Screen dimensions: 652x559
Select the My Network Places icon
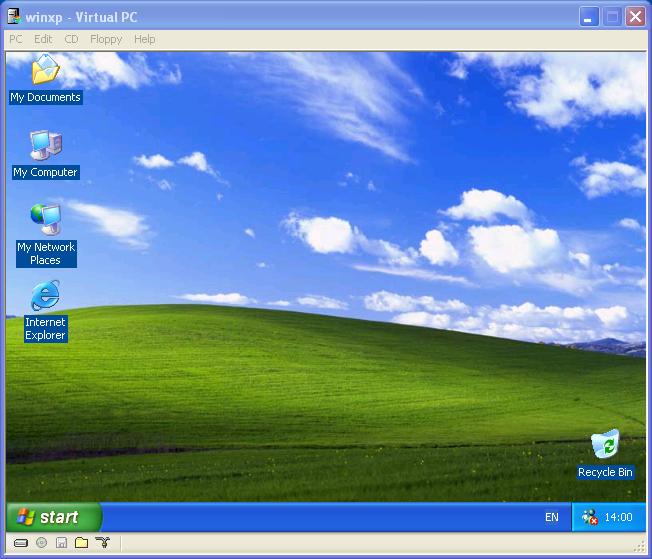[46, 235]
